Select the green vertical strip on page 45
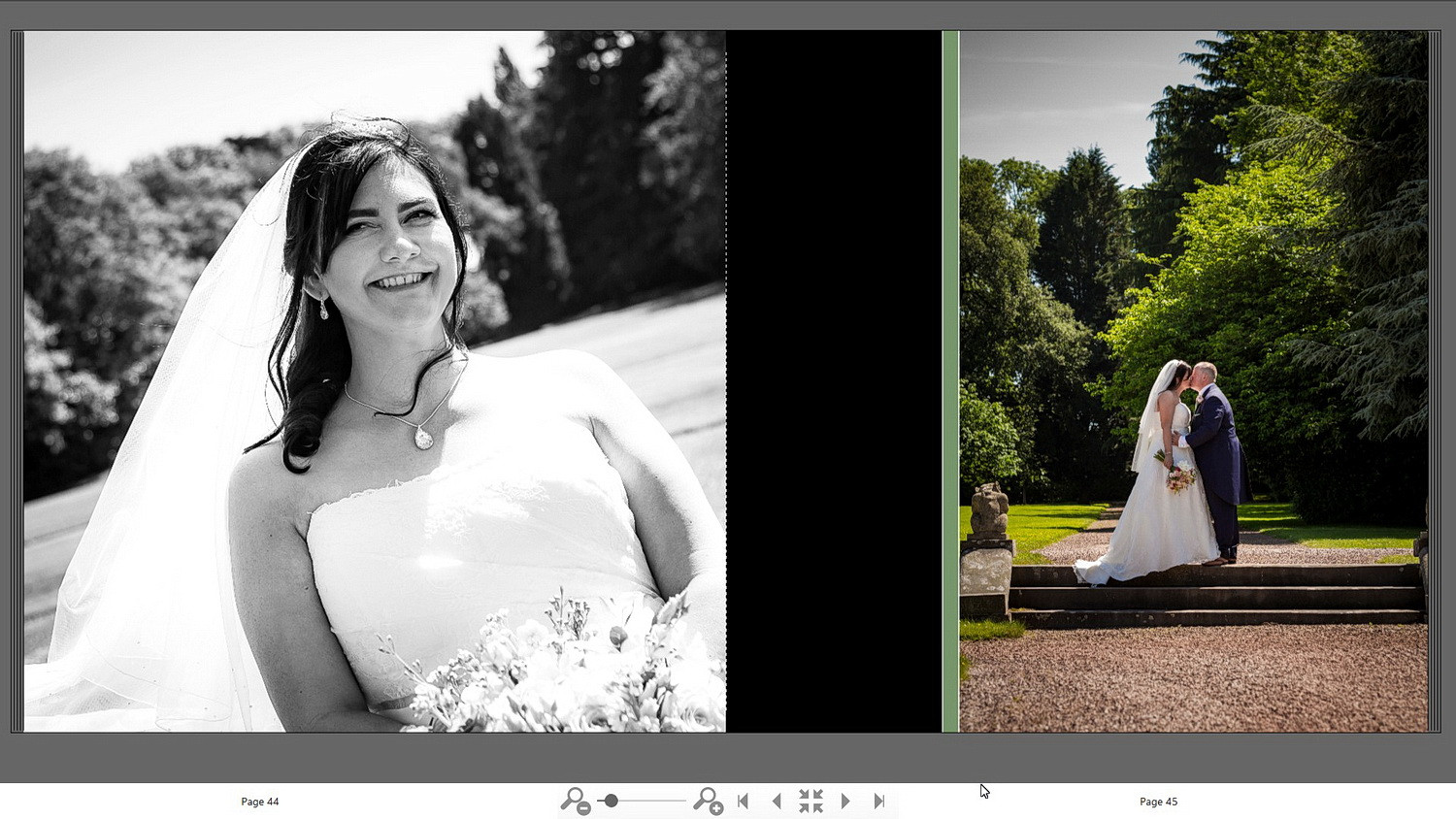The height and width of the screenshot is (819, 1456). (950, 380)
